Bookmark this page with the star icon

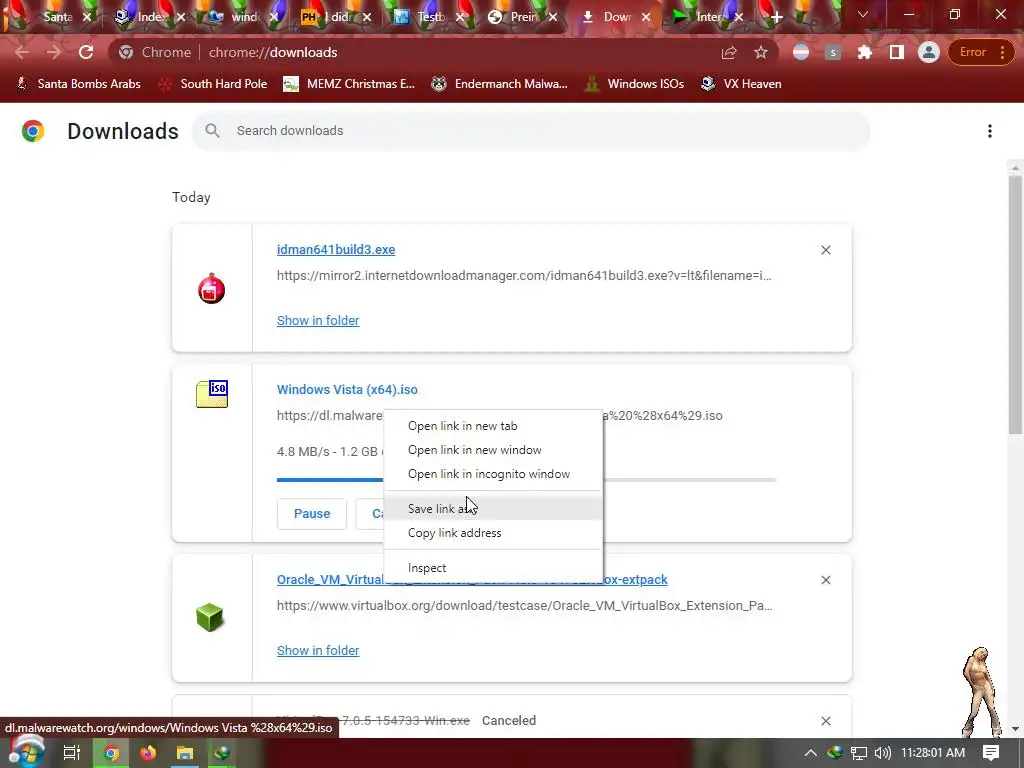point(761,53)
